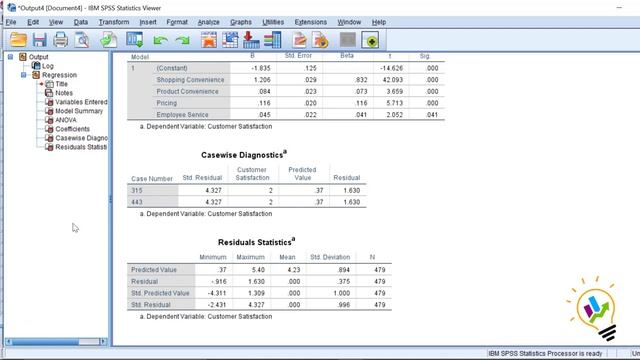Click the (Constant) row label

click(172, 68)
